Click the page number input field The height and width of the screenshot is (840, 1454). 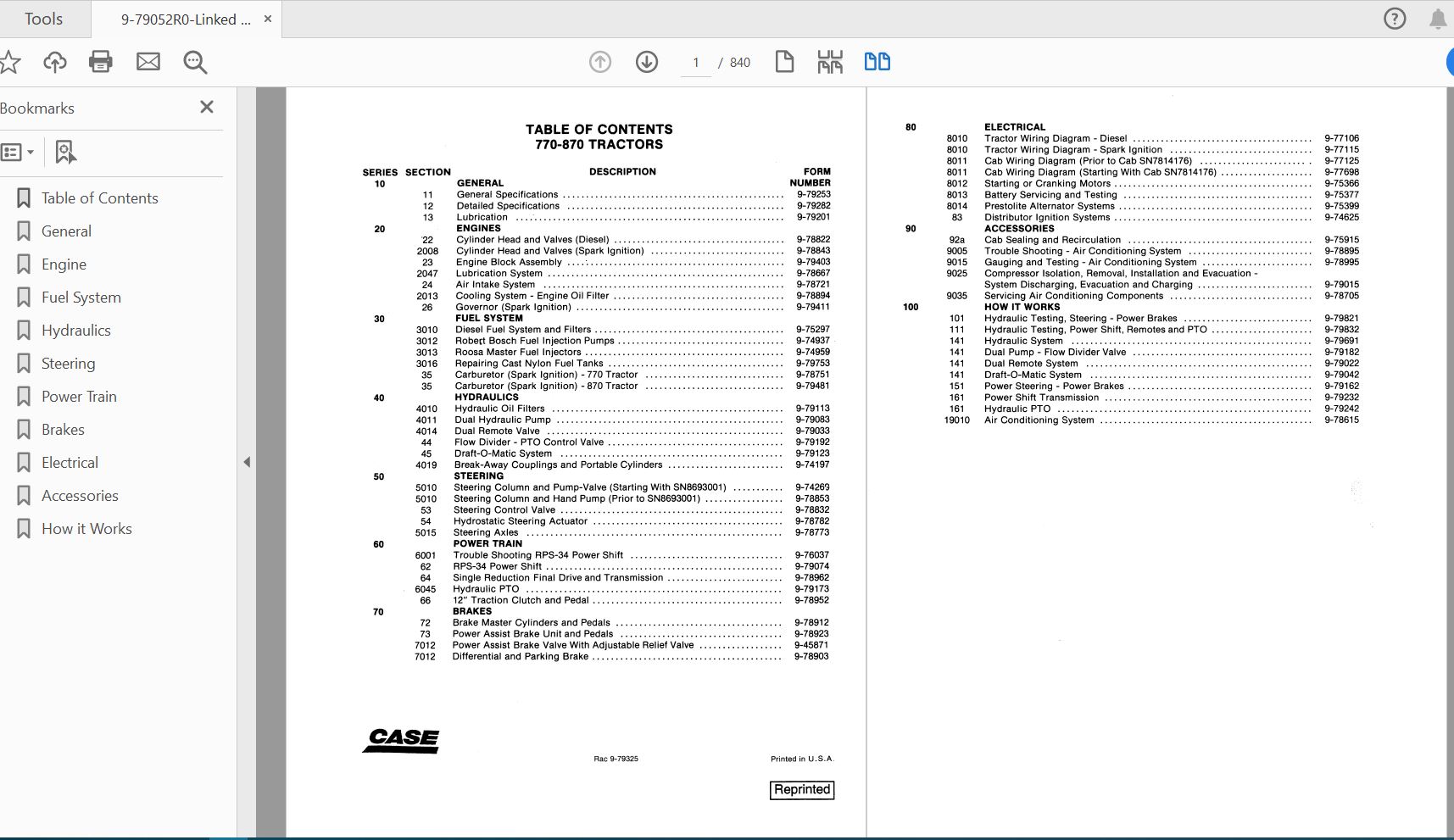click(695, 62)
